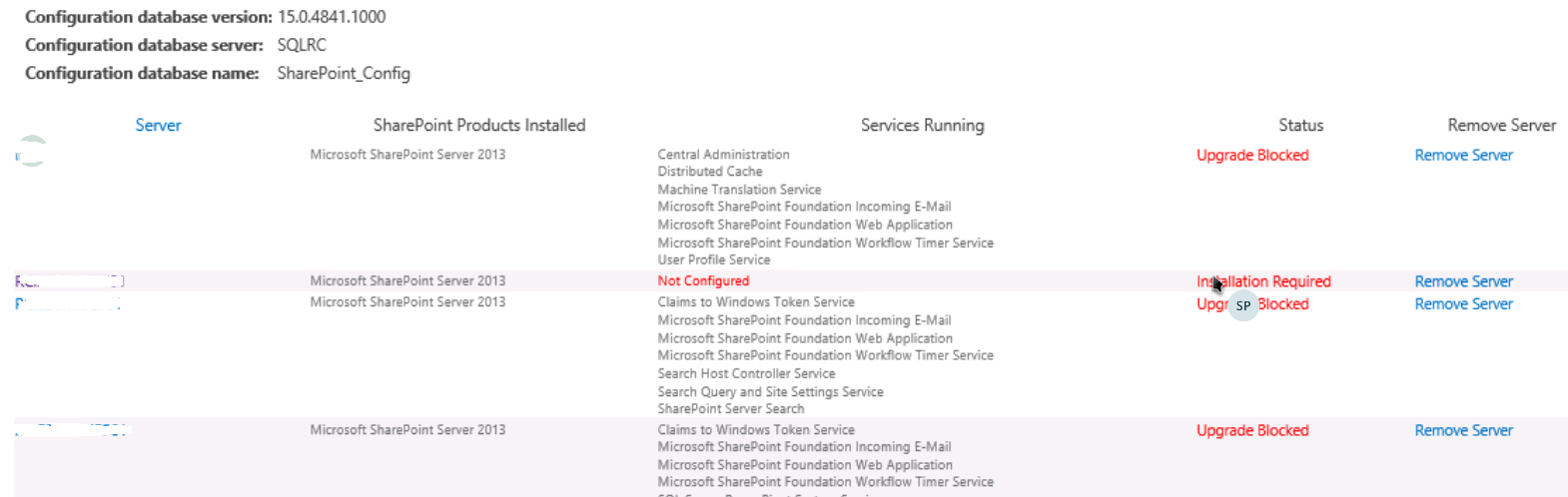Click Upgrade Blocked status in the bottom row
The width and height of the screenshot is (1568, 497).
[1252, 430]
